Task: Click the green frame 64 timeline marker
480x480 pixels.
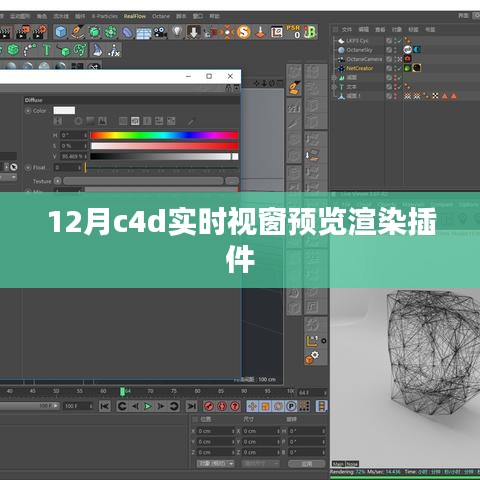Action: (x=122, y=391)
